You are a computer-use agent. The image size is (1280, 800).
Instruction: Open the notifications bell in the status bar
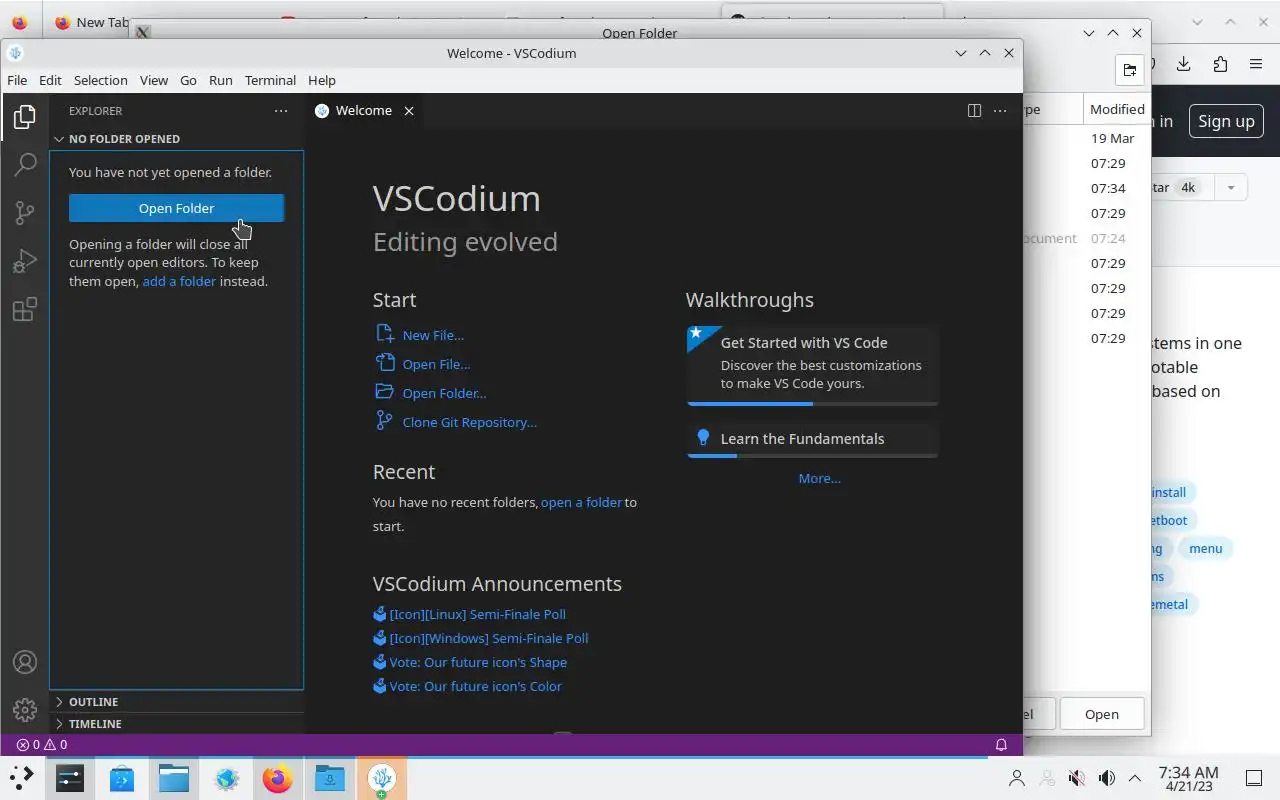[1001, 745]
